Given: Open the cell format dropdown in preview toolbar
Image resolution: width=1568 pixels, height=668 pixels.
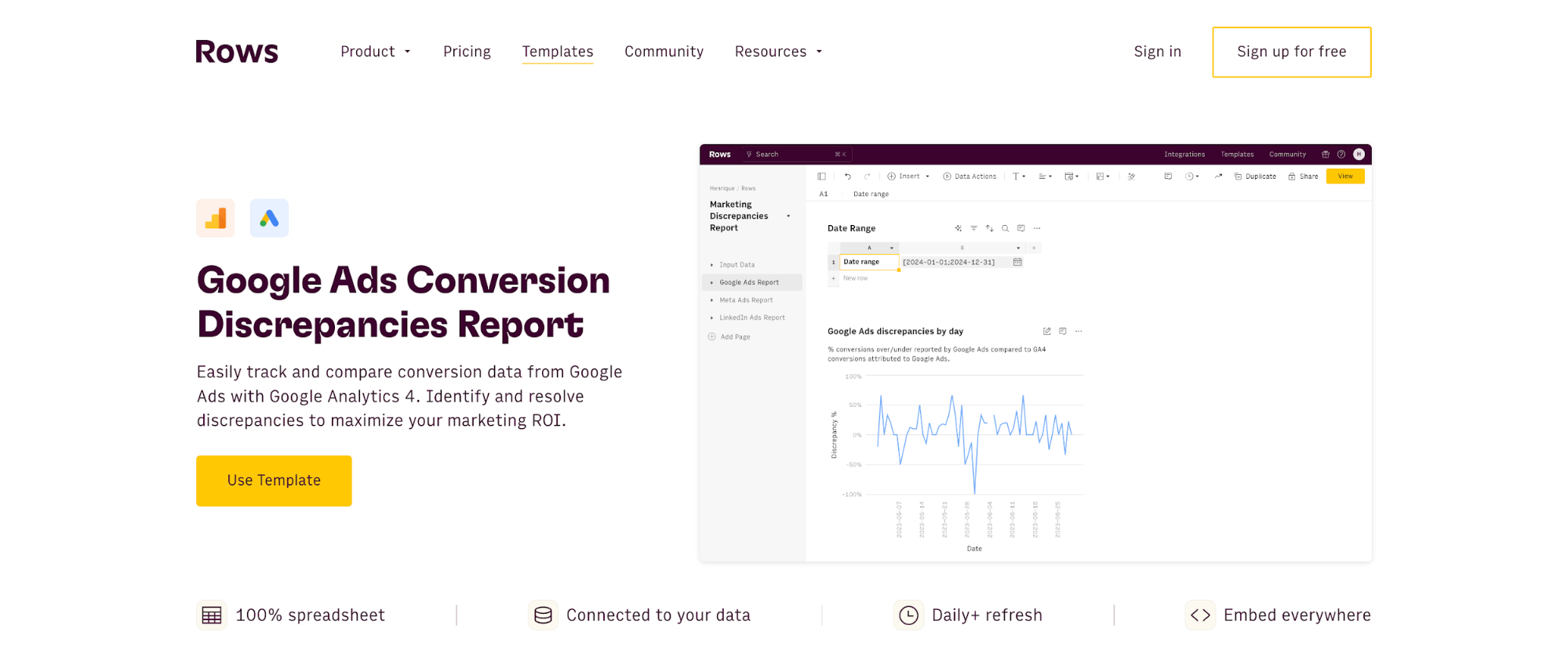Looking at the screenshot, I should point(1071,176).
